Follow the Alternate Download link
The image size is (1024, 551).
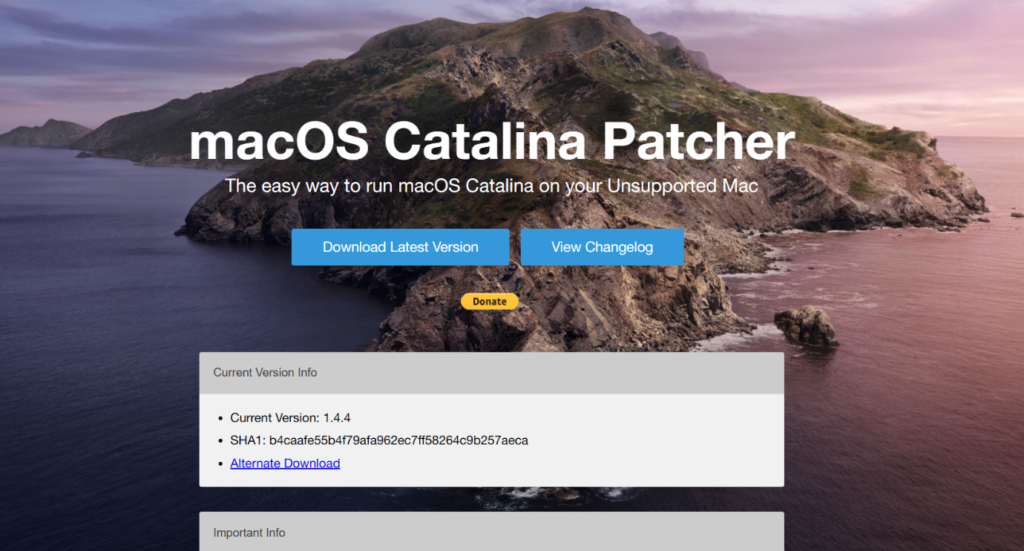(x=285, y=463)
